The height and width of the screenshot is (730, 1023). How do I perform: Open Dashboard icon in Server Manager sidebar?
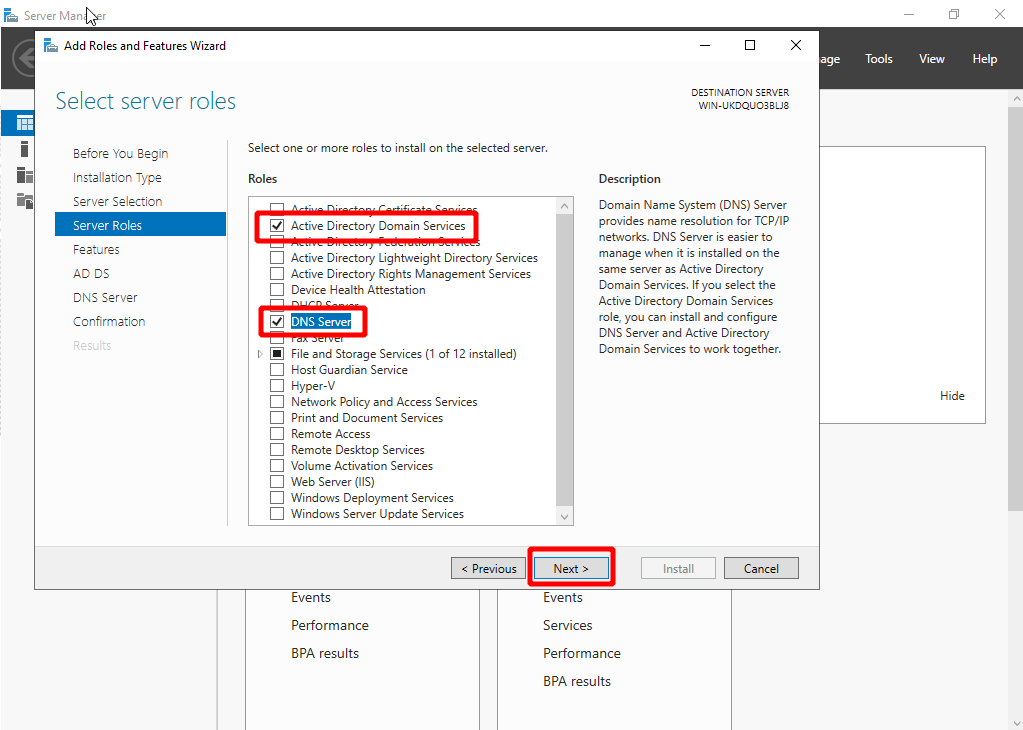25,123
